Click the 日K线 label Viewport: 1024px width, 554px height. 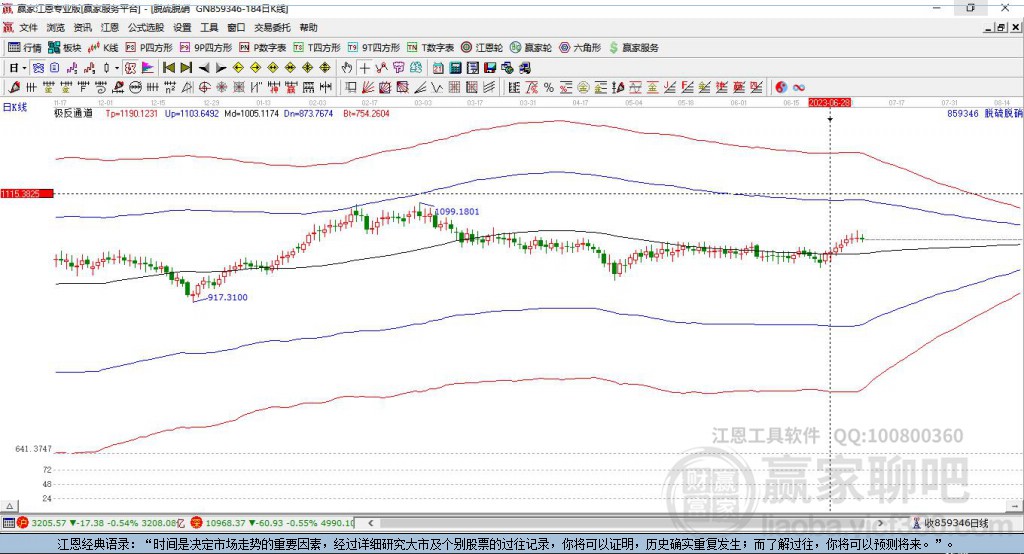tap(15, 107)
